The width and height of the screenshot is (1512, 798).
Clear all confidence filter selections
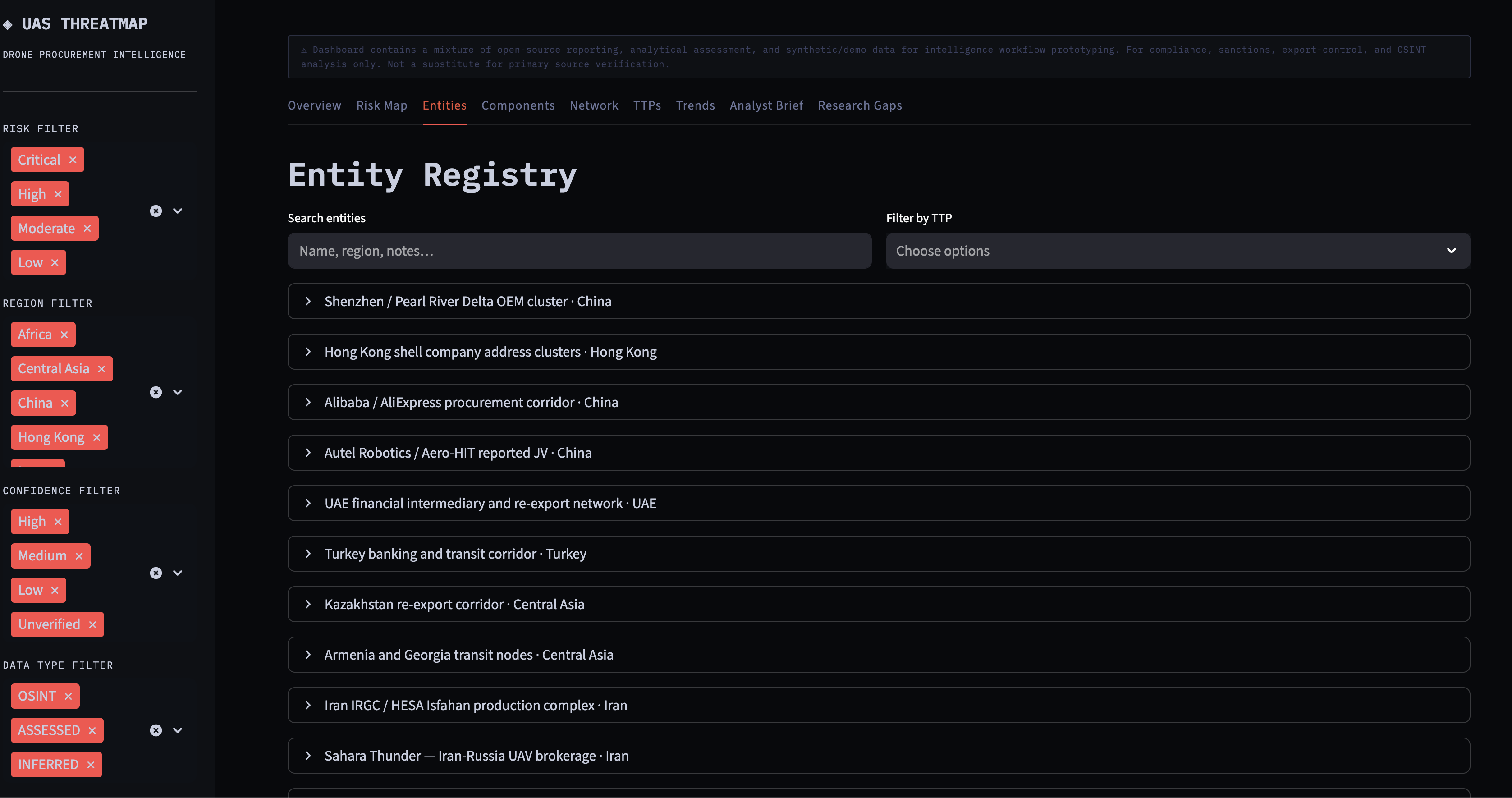click(156, 573)
